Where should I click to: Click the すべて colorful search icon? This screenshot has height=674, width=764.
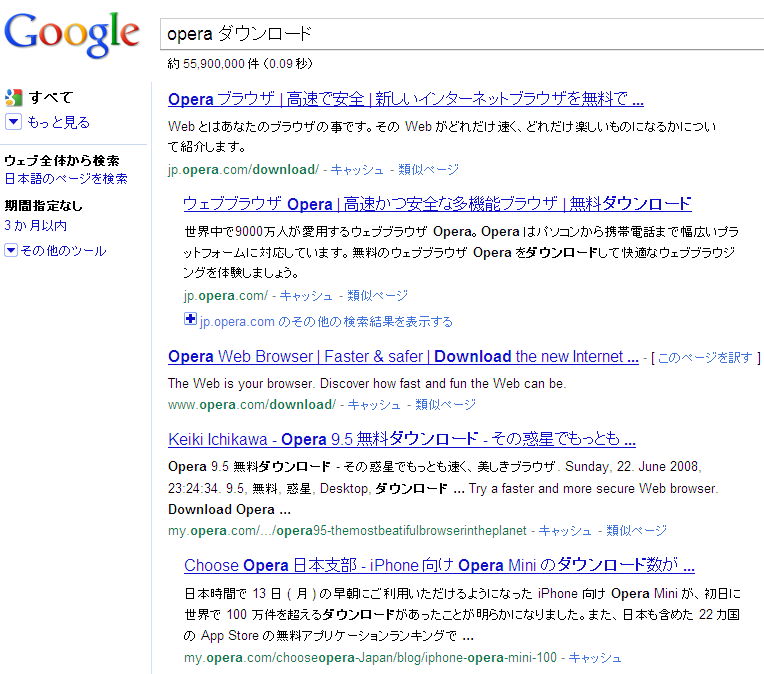pyautogui.click(x=13, y=98)
